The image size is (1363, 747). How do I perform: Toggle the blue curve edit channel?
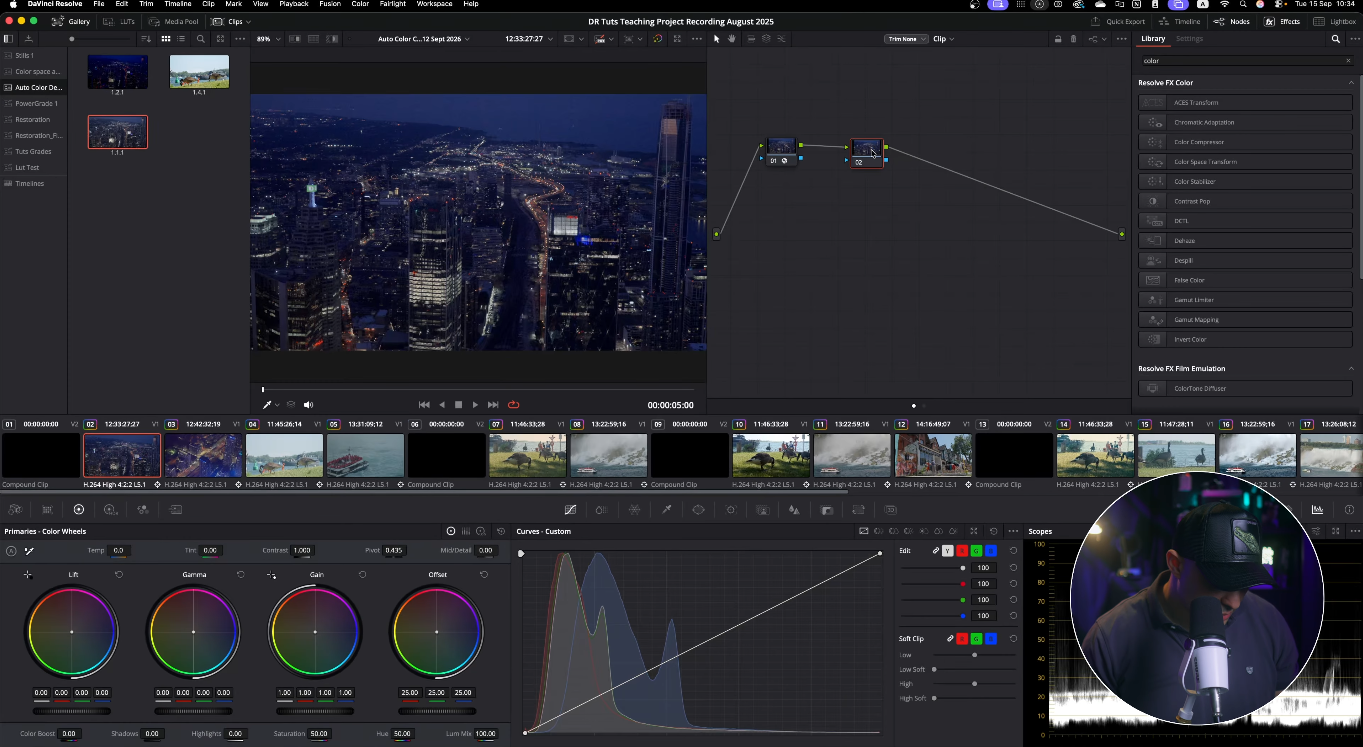(x=990, y=551)
